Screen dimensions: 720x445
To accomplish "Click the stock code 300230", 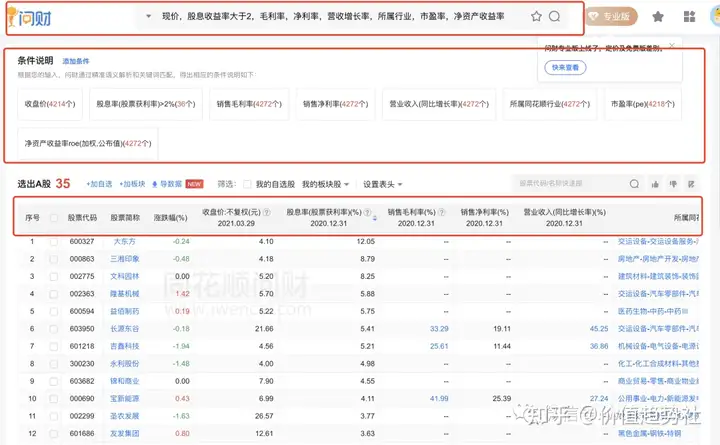I will point(82,364).
